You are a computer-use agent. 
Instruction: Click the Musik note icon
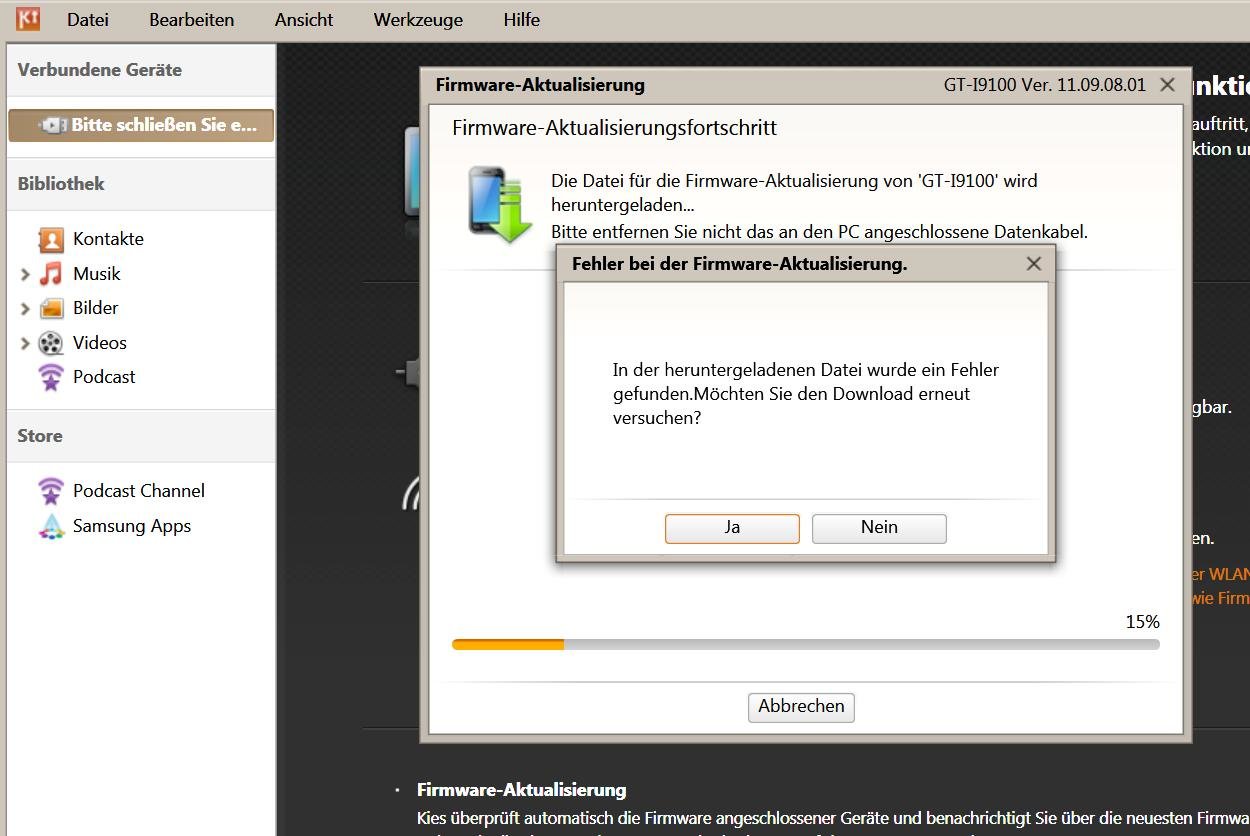click(51, 274)
